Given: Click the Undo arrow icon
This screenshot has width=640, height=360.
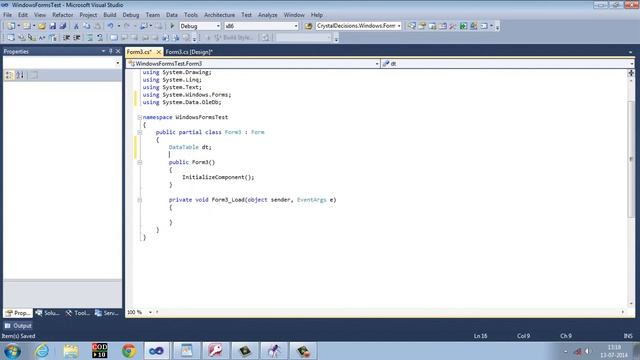Looking at the screenshot, I should click(x=110, y=26).
